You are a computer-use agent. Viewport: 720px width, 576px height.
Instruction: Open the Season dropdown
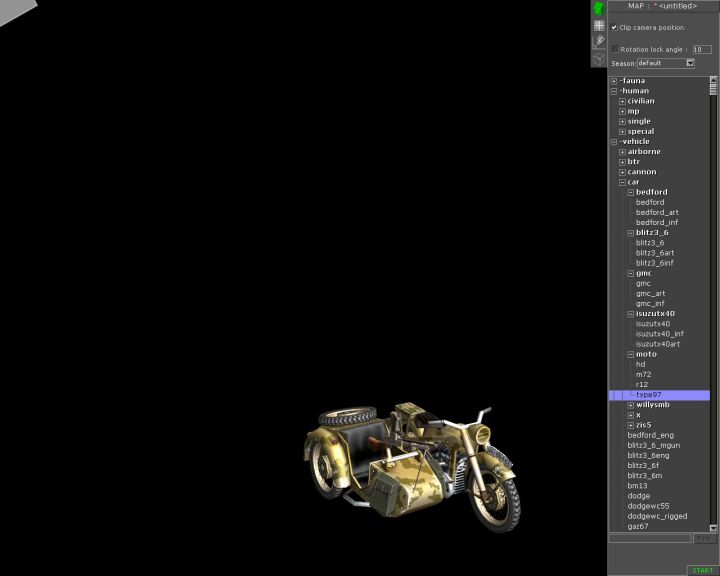[690, 63]
